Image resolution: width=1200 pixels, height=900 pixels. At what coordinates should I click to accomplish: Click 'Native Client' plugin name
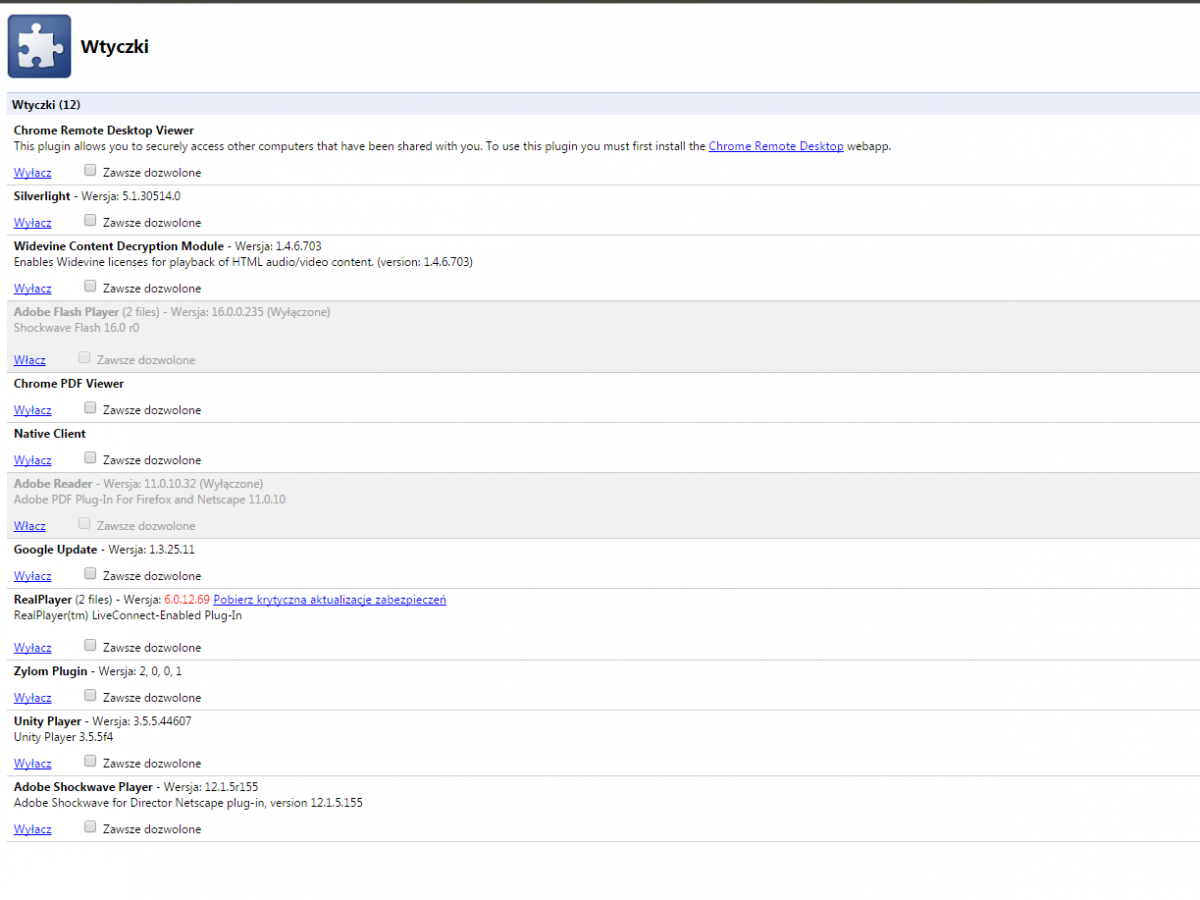click(50, 434)
